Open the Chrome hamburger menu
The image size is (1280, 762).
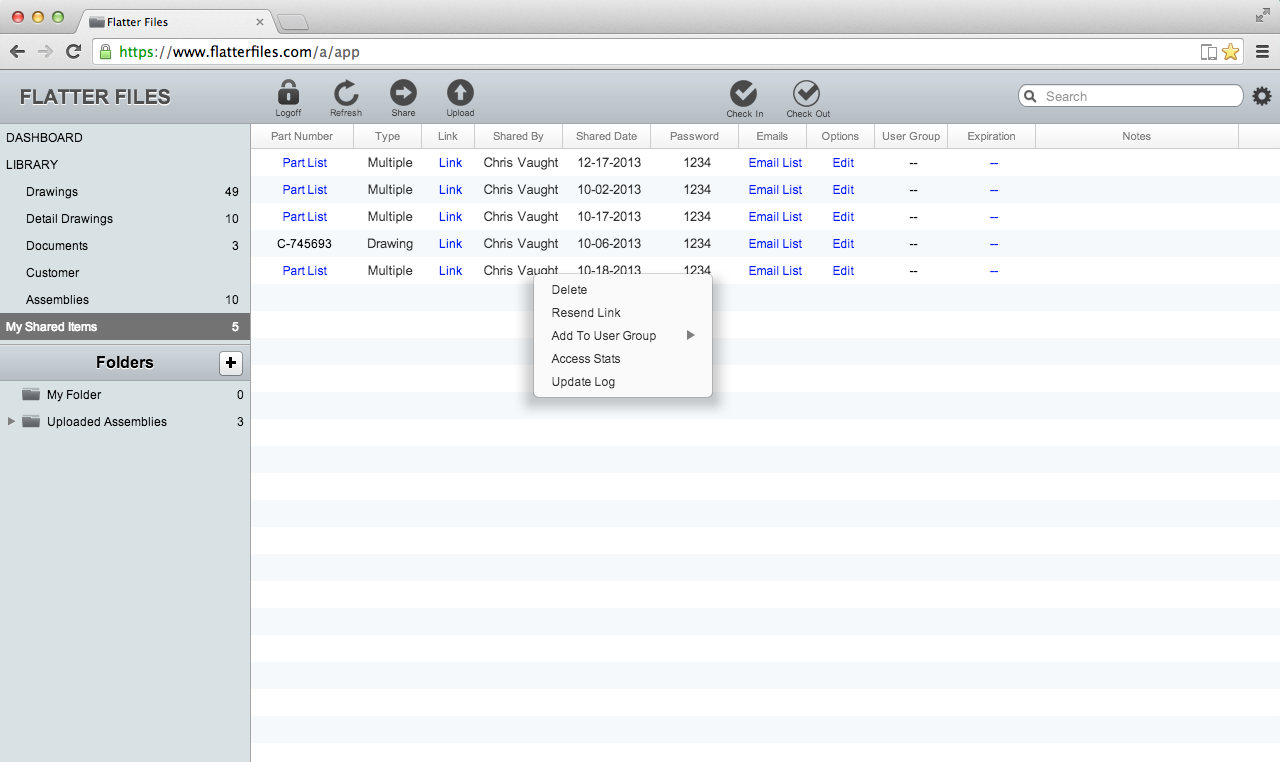click(1262, 52)
